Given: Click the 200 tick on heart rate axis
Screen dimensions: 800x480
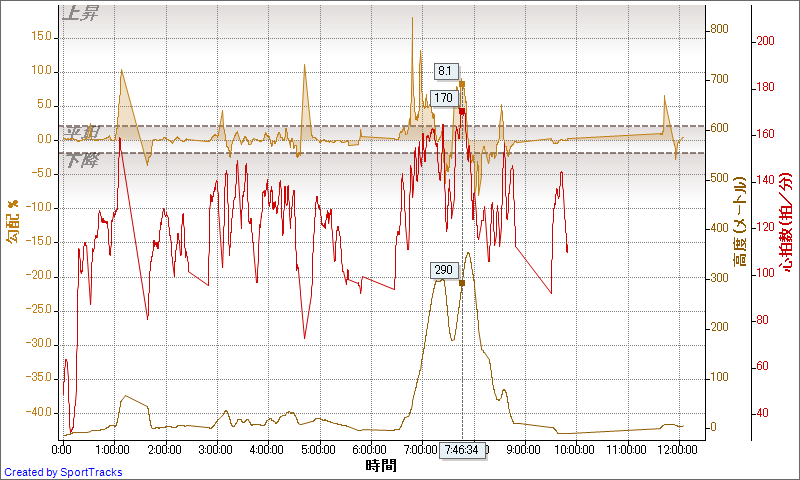Looking at the screenshot, I should [765, 41].
